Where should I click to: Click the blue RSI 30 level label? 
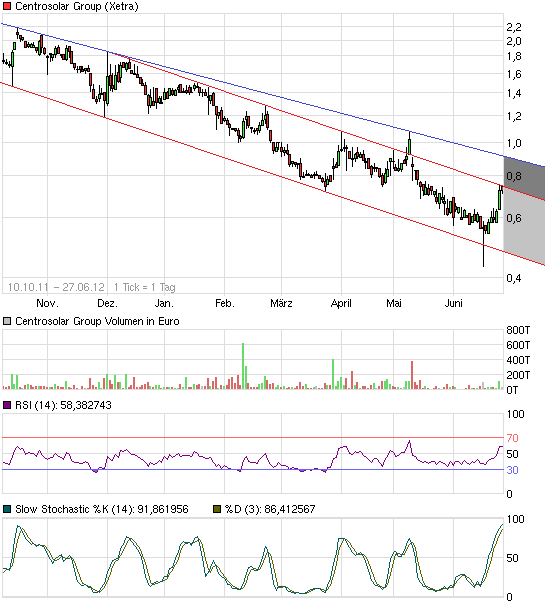point(512,470)
